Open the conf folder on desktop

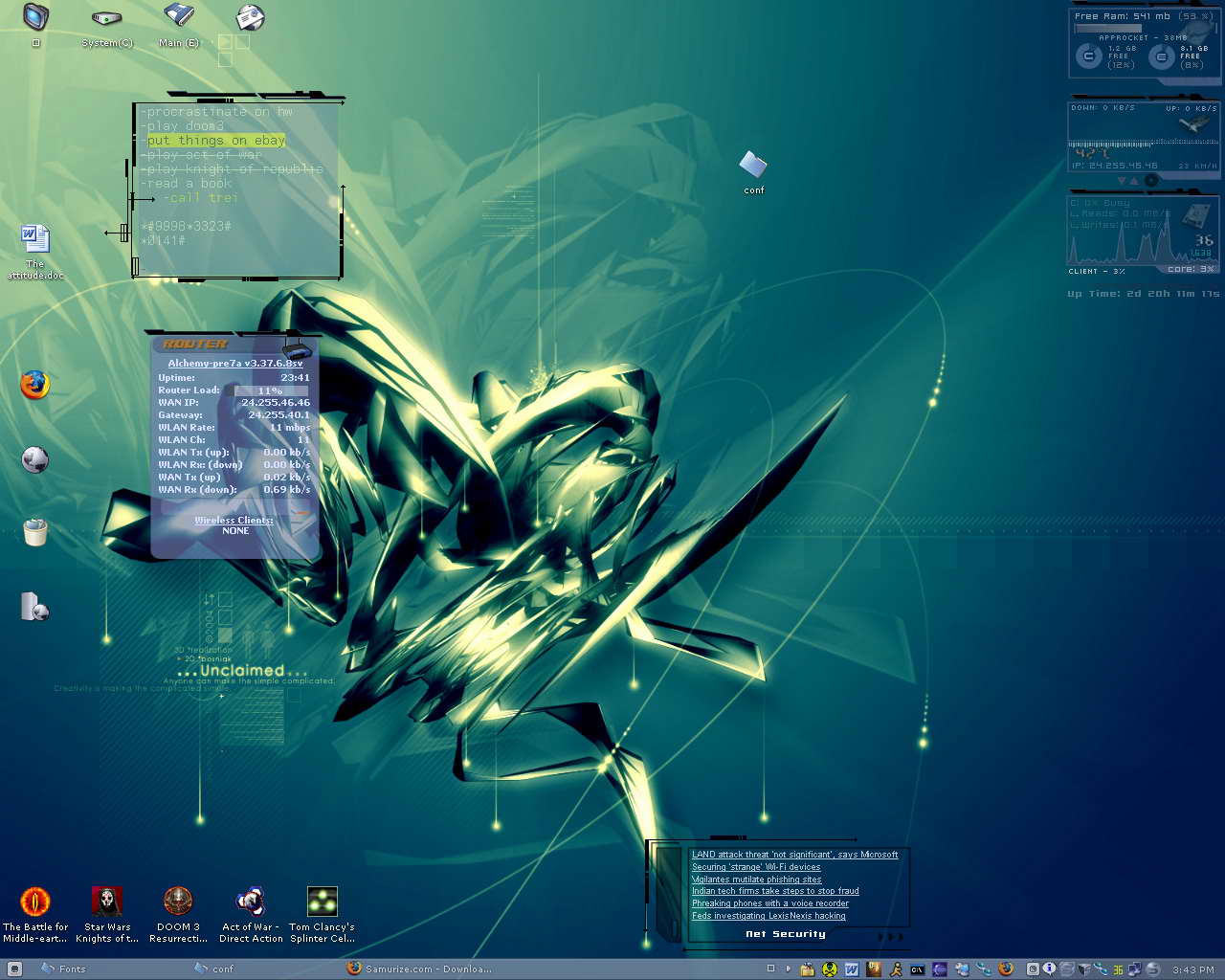point(753,166)
